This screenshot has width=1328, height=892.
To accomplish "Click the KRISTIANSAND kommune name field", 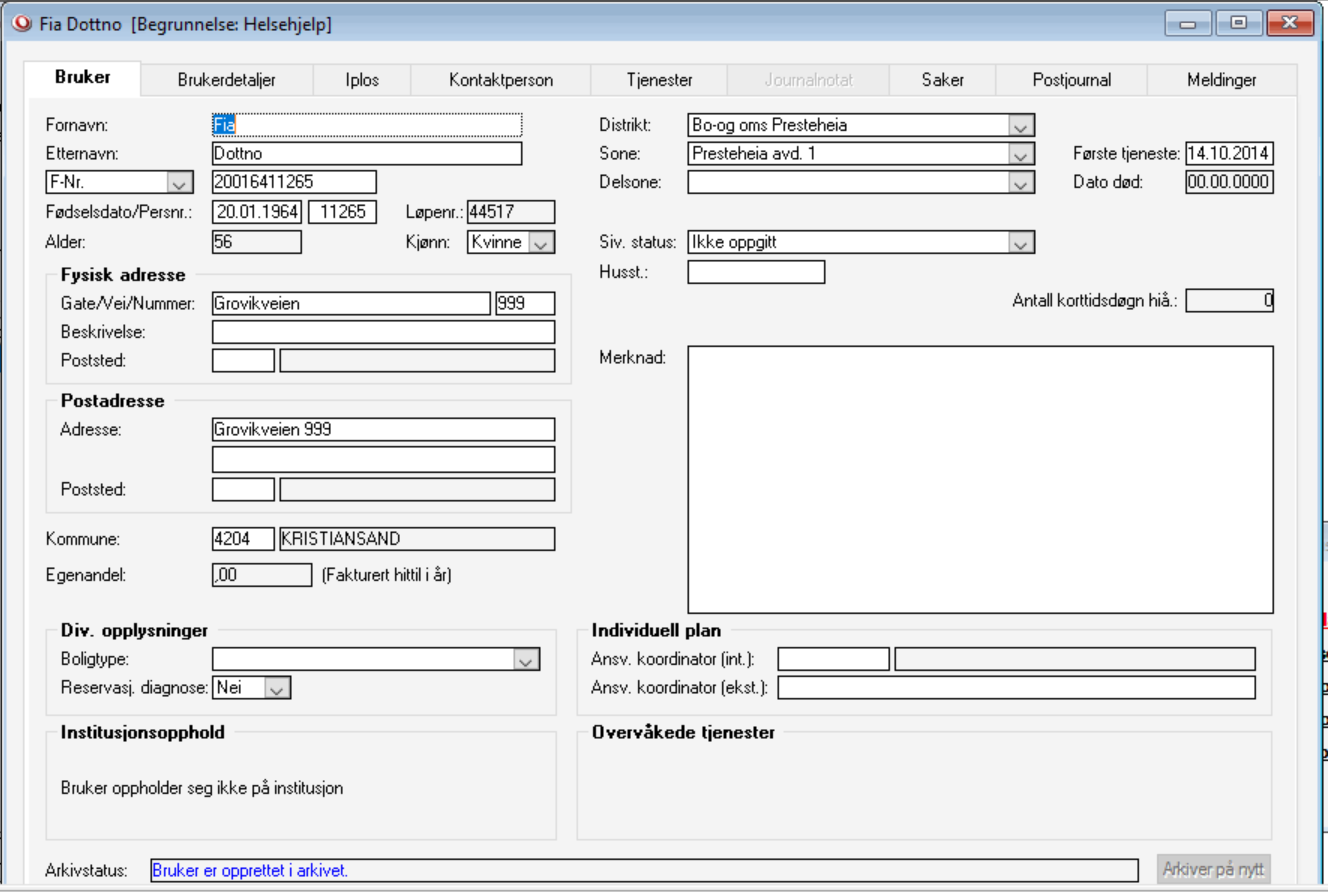I will (x=417, y=539).
